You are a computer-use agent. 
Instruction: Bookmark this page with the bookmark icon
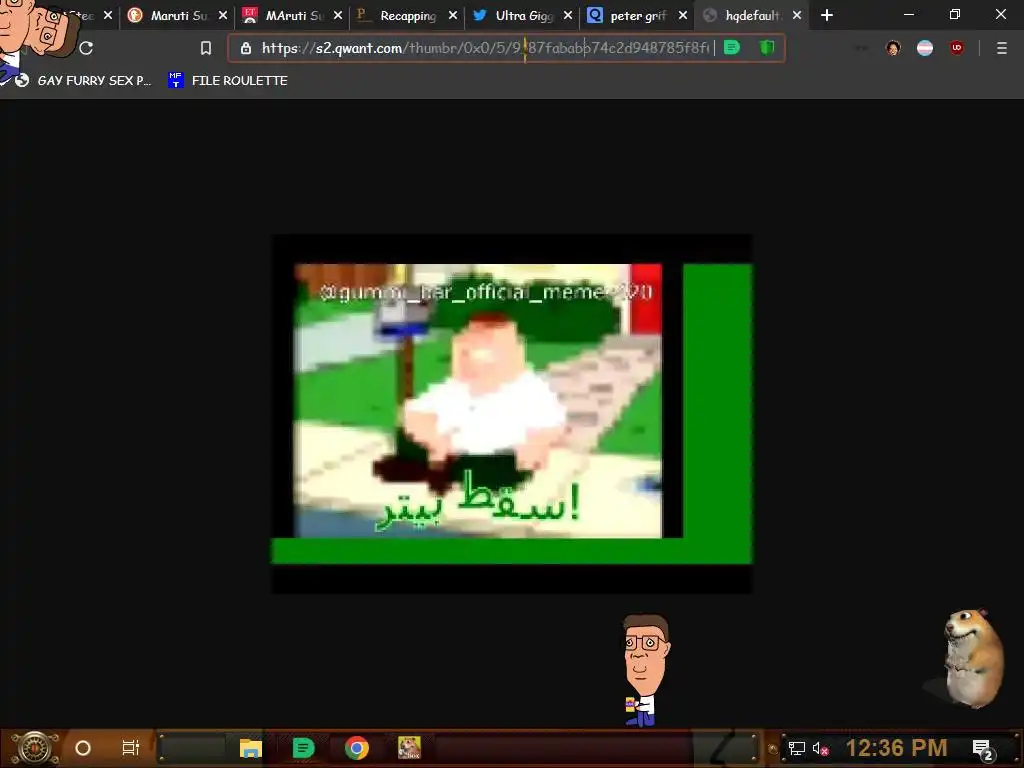tap(206, 48)
